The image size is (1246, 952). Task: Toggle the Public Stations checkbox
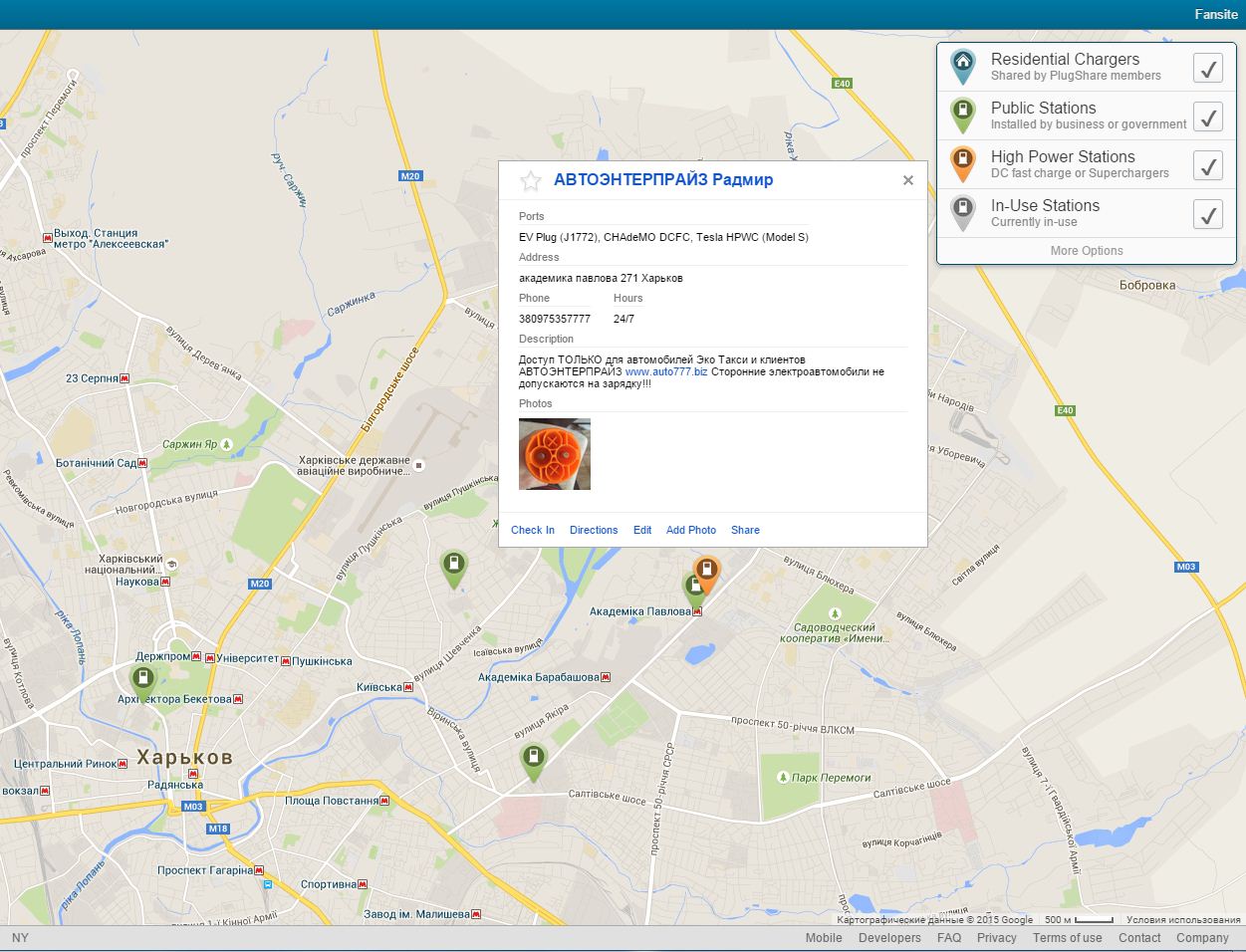[1207, 117]
